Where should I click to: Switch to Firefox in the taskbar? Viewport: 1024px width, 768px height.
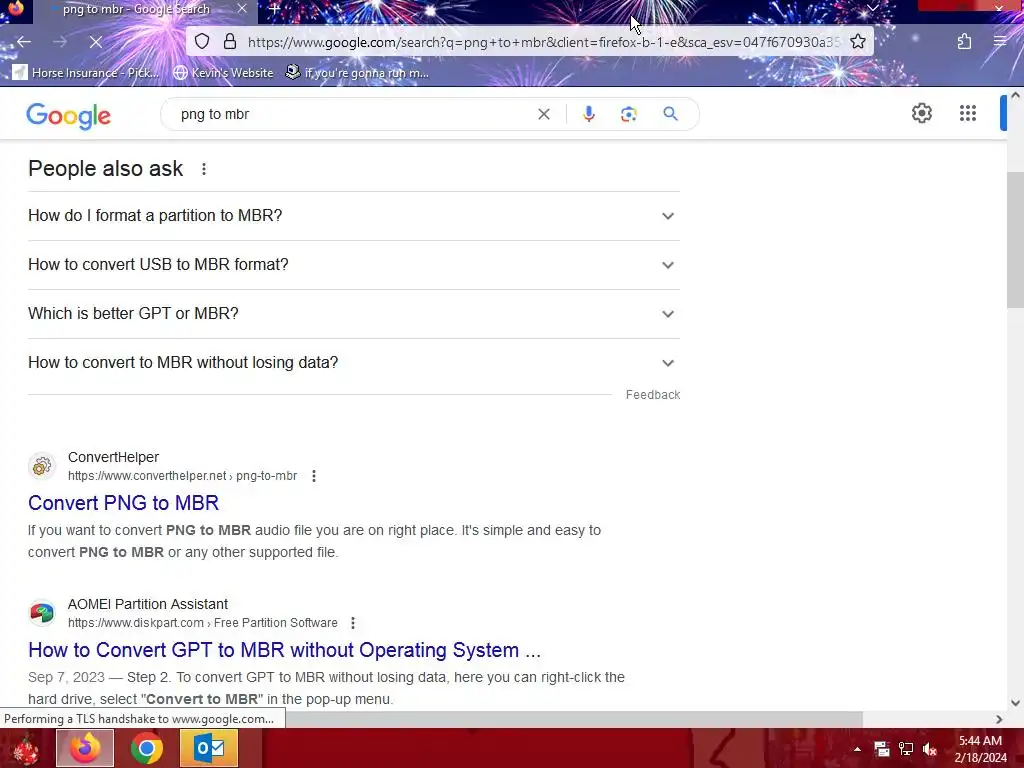[85, 748]
